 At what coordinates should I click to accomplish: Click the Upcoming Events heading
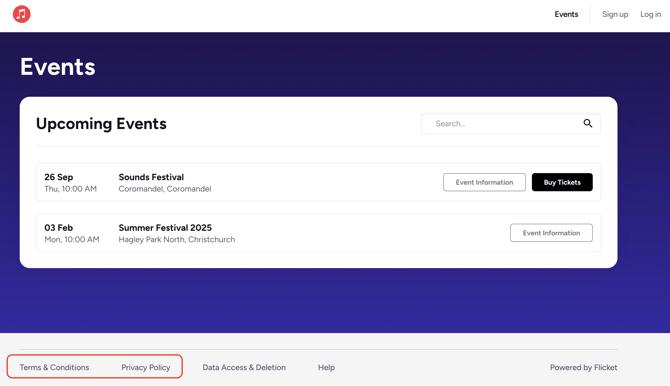point(101,124)
